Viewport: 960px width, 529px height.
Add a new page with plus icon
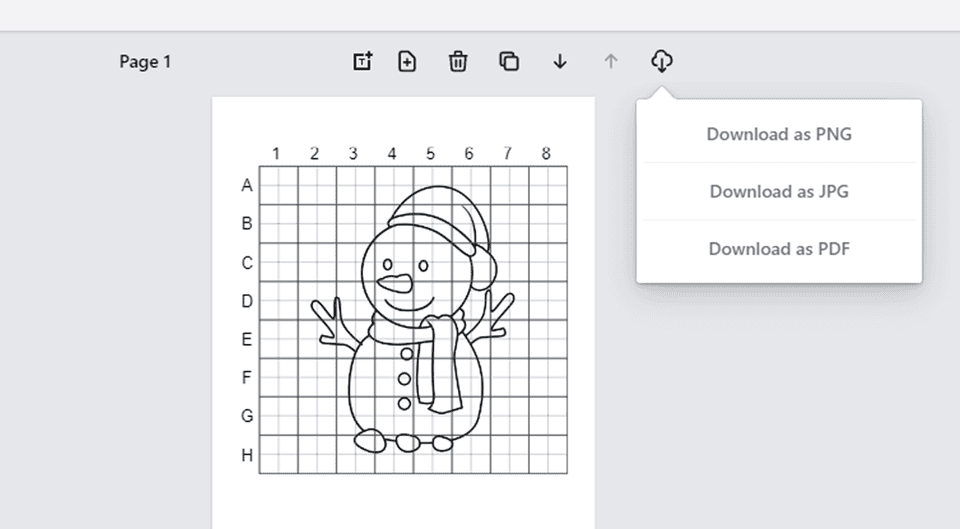tap(407, 61)
